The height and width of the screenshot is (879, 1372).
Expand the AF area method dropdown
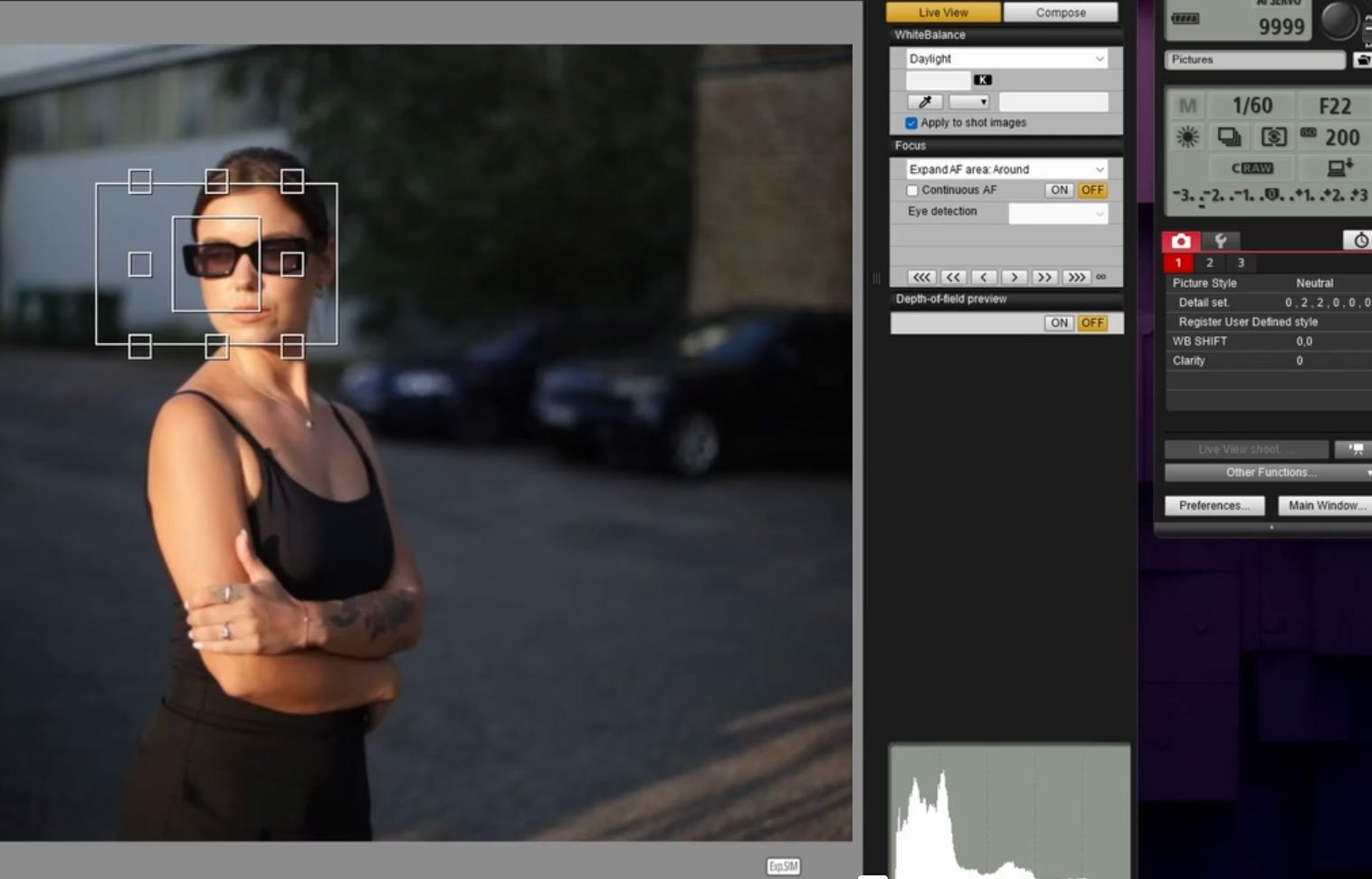point(1006,169)
